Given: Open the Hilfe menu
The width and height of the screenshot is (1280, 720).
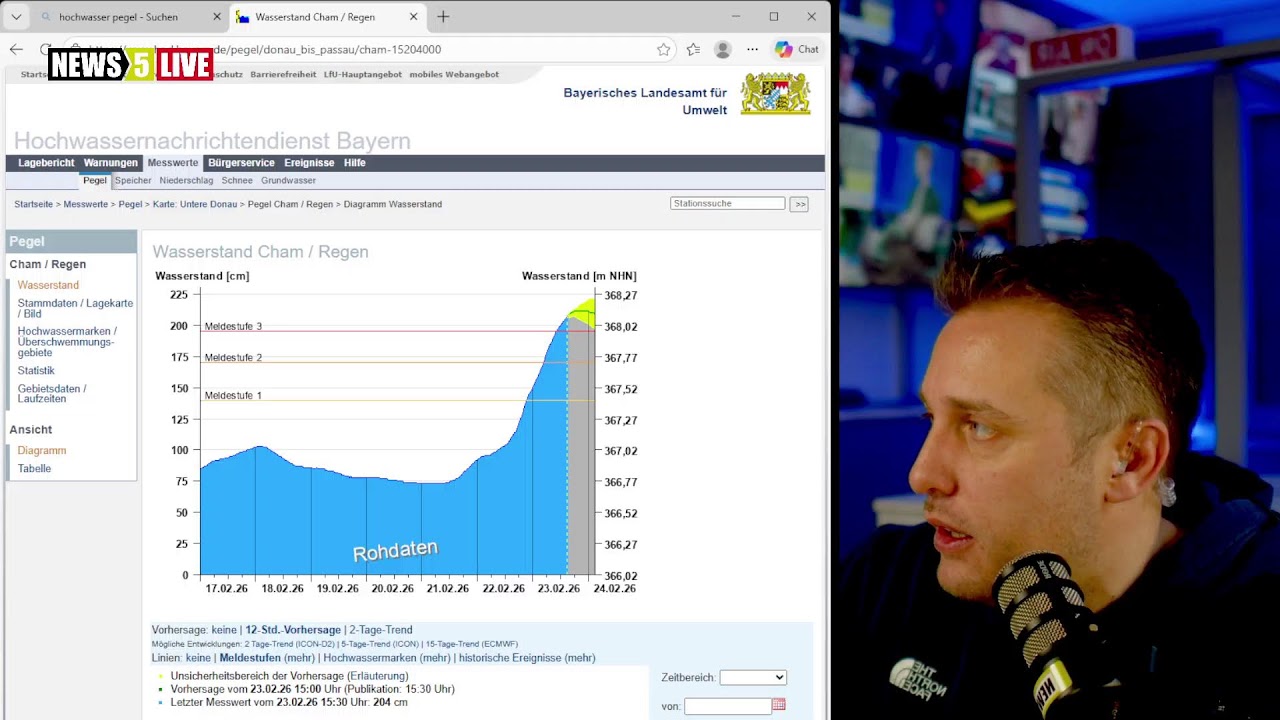Looking at the screenshot, I should coord(355,163).
